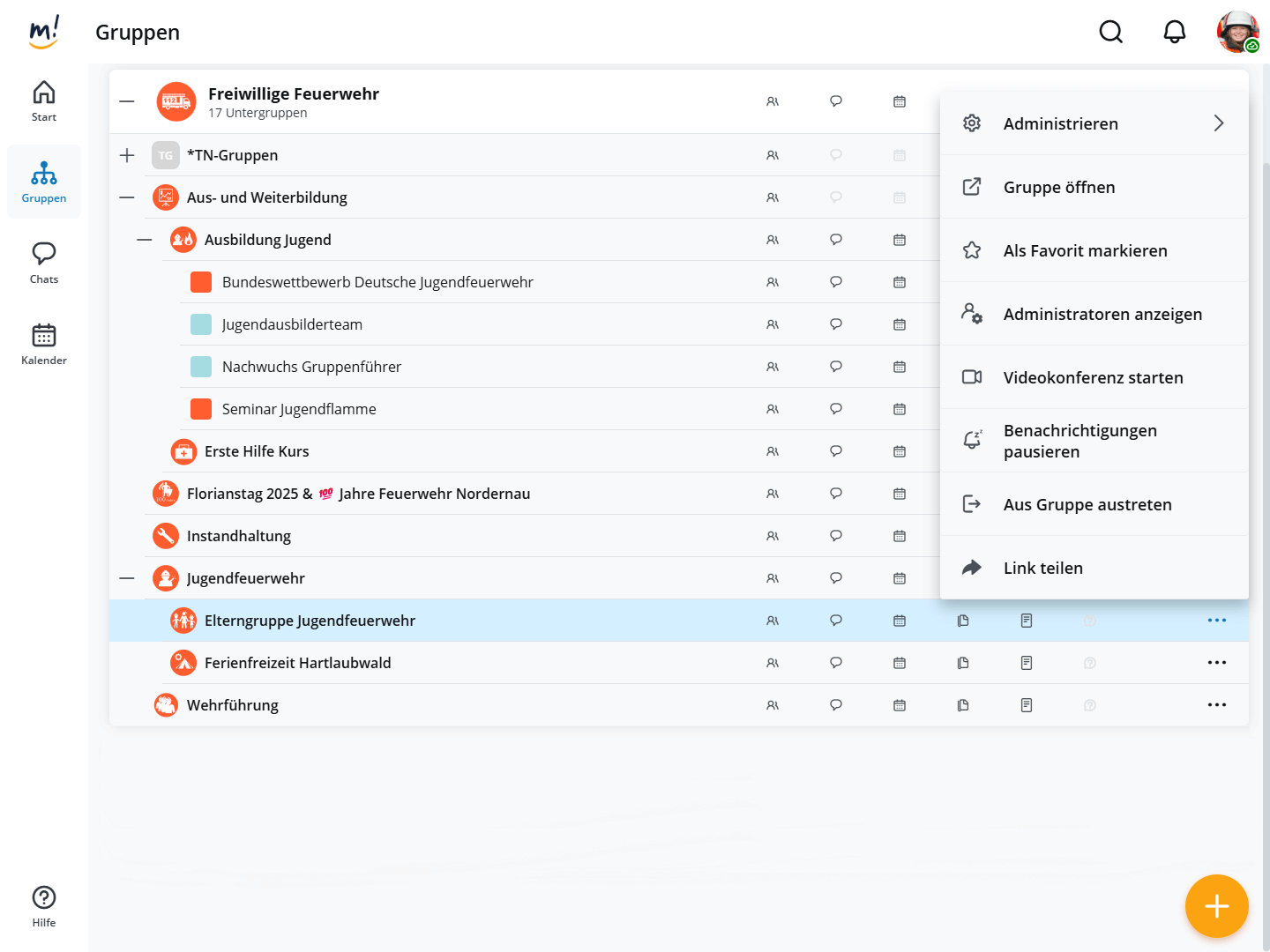Click three-dot menu for Ferienfreizeit Hartlaubwald
The image size is (1270, 952).
1217,663
